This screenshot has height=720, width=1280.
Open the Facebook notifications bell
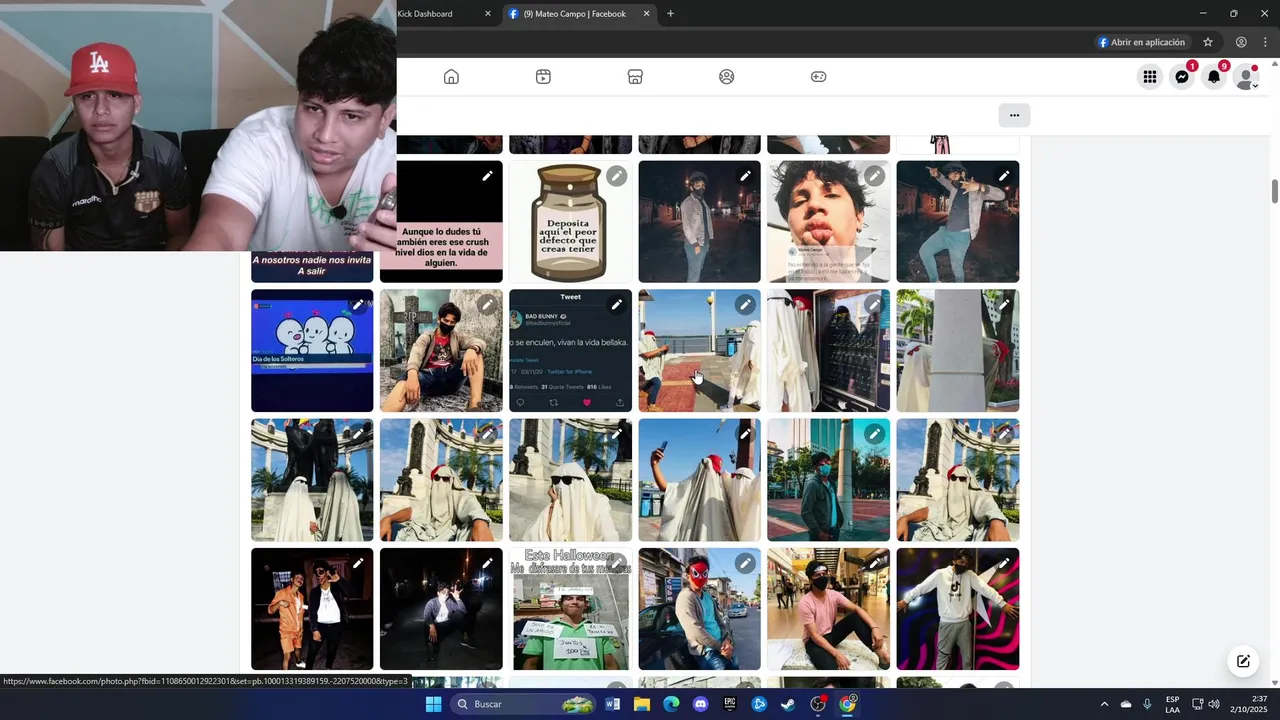pos(1214,77)
